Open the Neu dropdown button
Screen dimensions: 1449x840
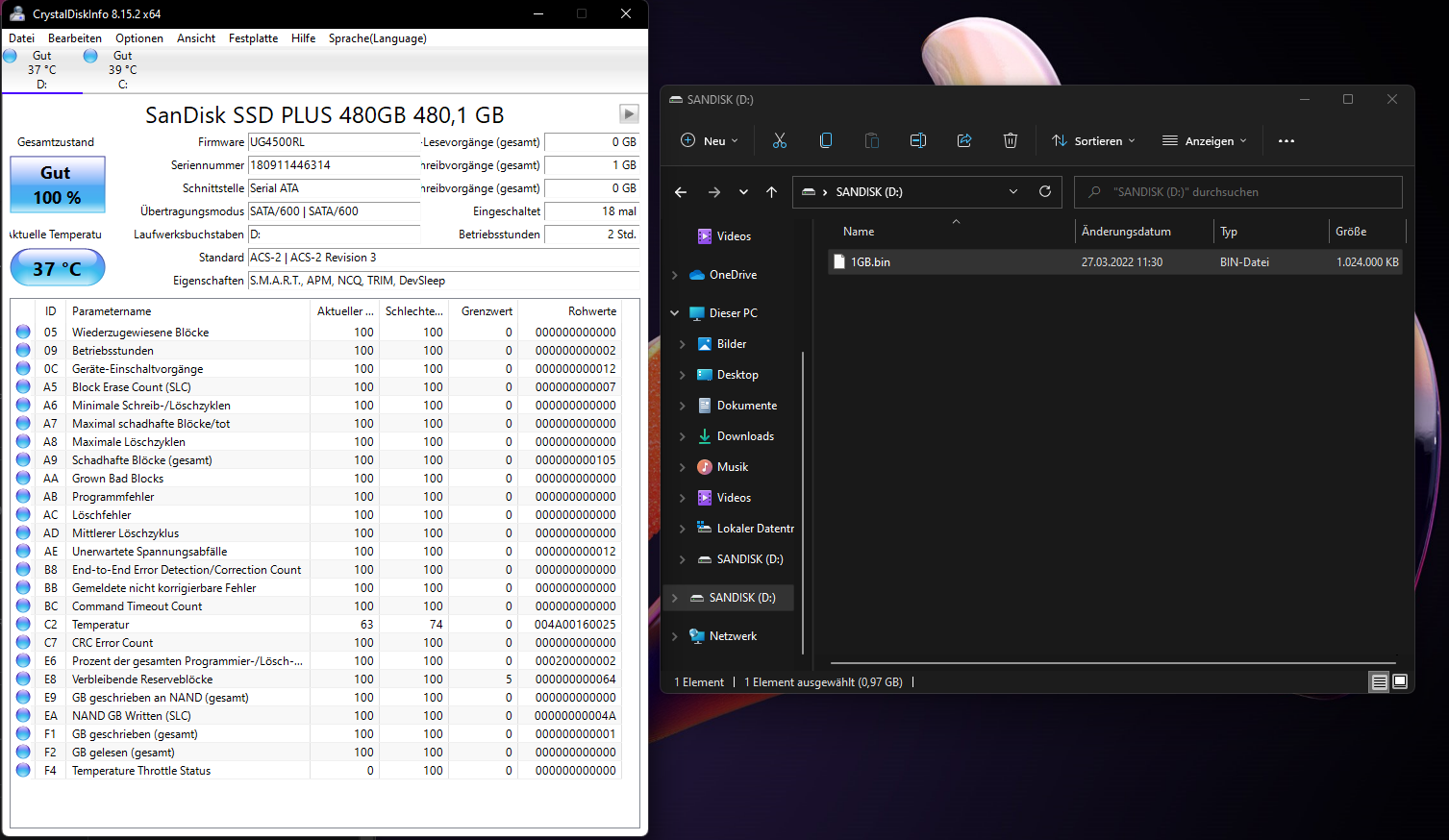[x=710, y=140]
